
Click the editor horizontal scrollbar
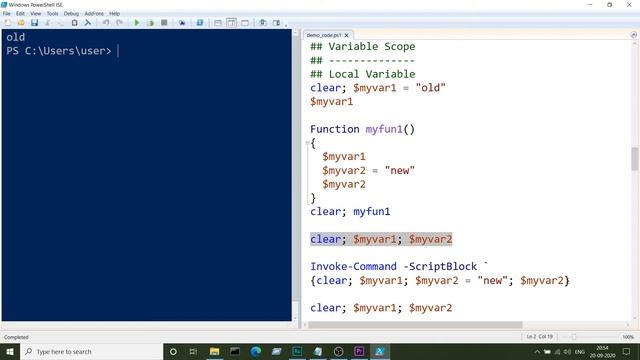[x=415, y=325]
